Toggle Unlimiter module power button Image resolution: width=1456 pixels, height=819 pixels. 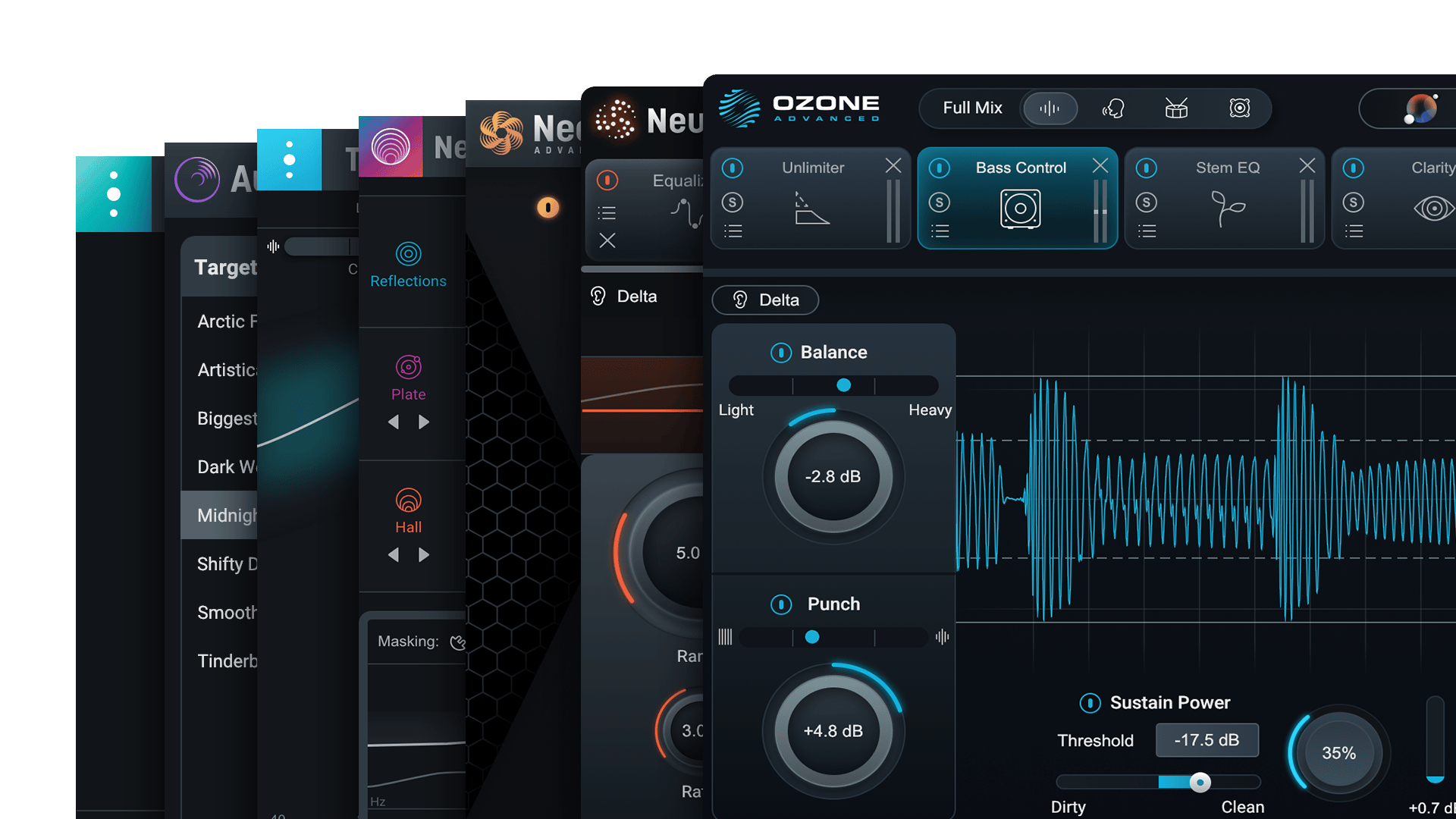tap(733, 168)
